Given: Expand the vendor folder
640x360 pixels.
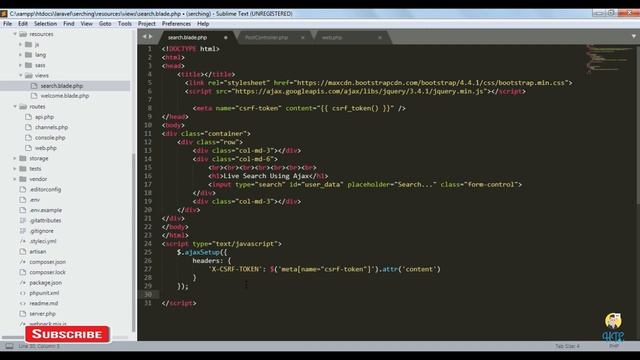Looking at the screenshot, I should [15, 179].
